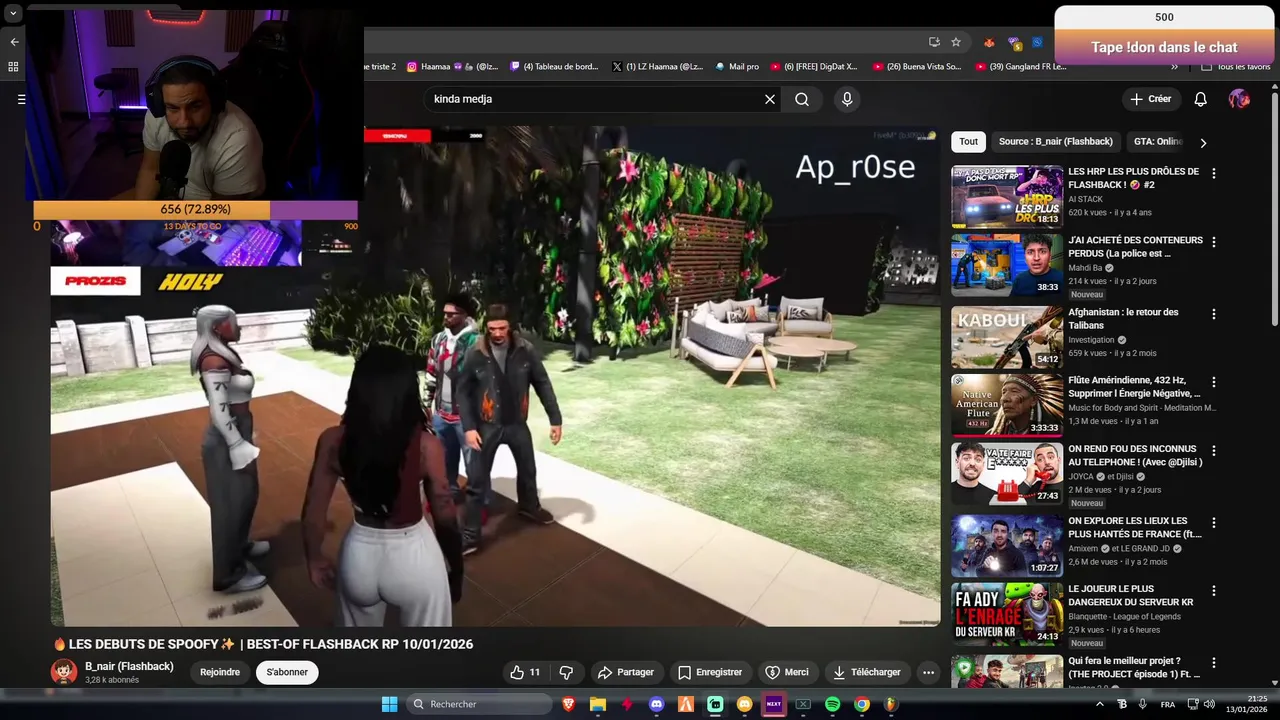Open 'Gangland FR' bookmark
1280x720 pixels.
pos(1020,67)
